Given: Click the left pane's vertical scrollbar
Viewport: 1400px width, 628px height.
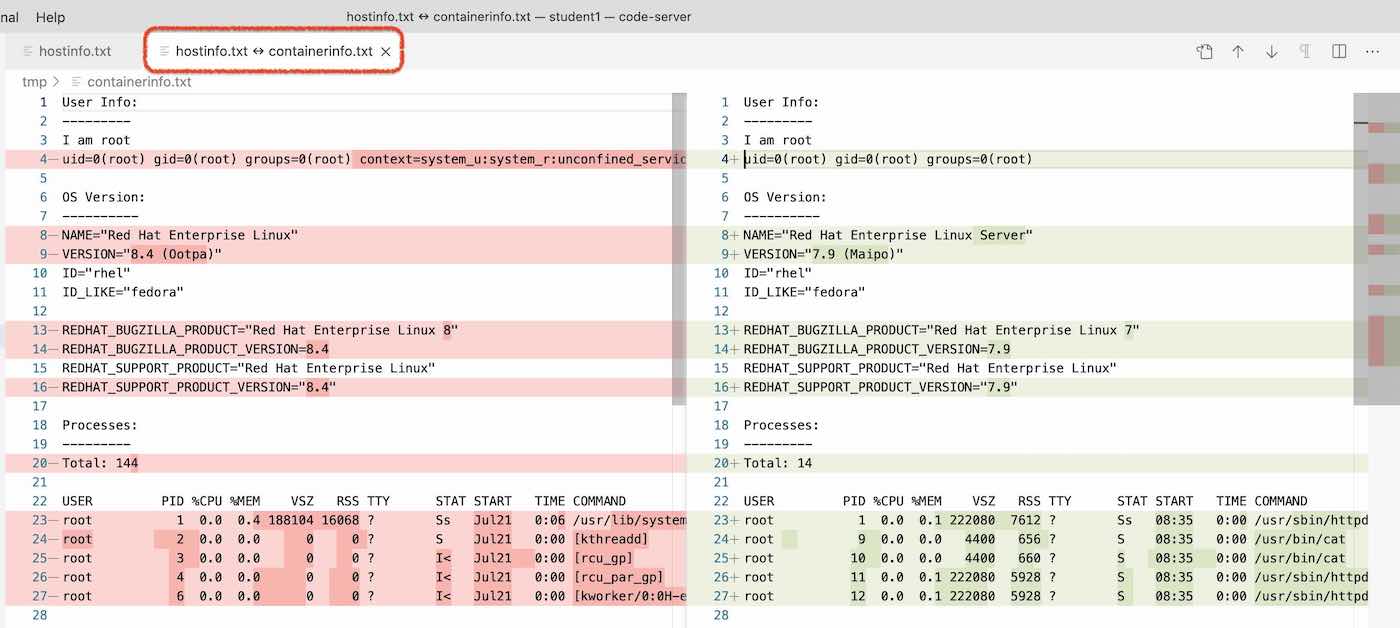Looking at the screenshot, I should (679, 250).
